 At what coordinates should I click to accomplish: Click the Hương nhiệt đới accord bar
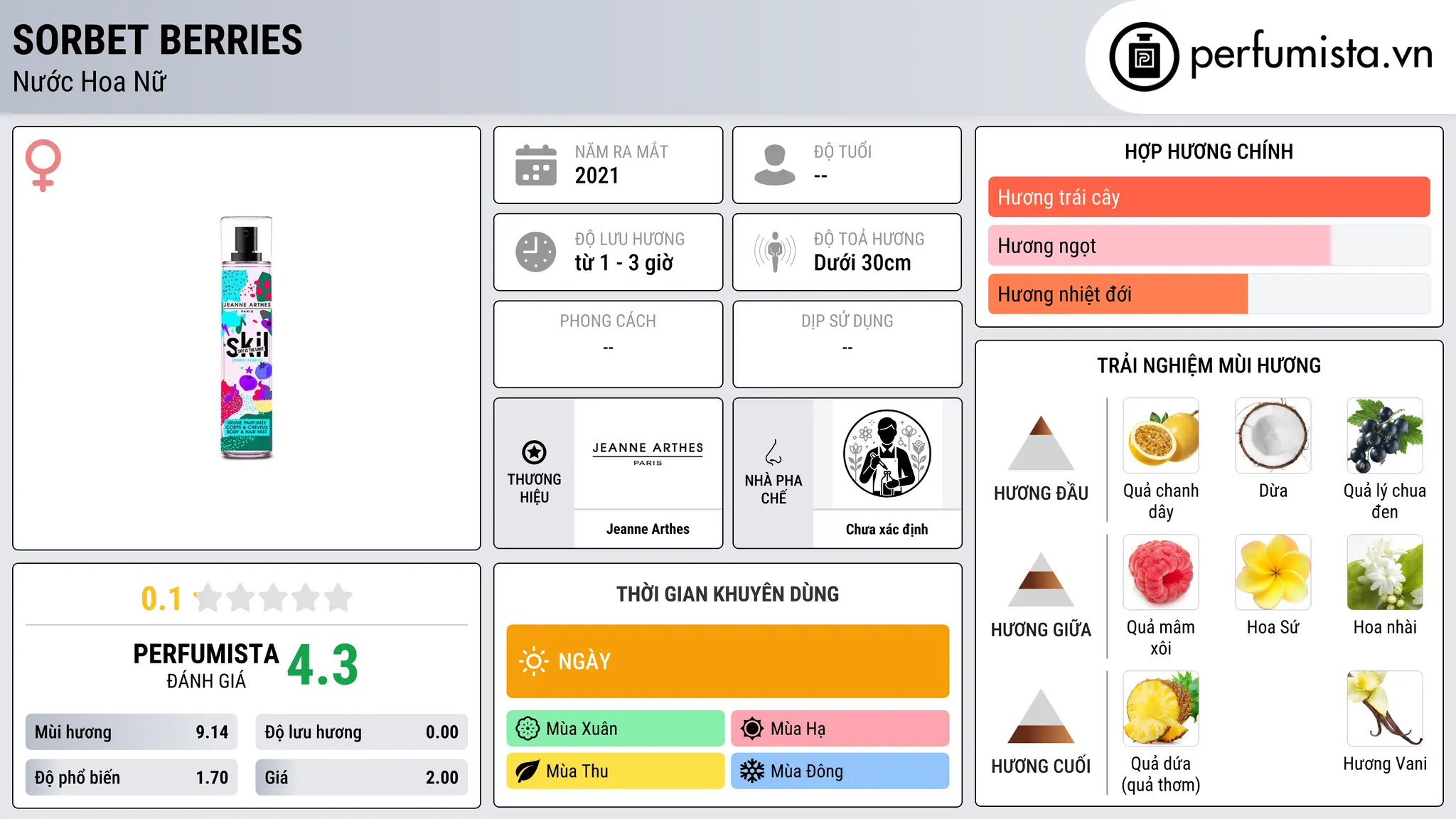1209,294
